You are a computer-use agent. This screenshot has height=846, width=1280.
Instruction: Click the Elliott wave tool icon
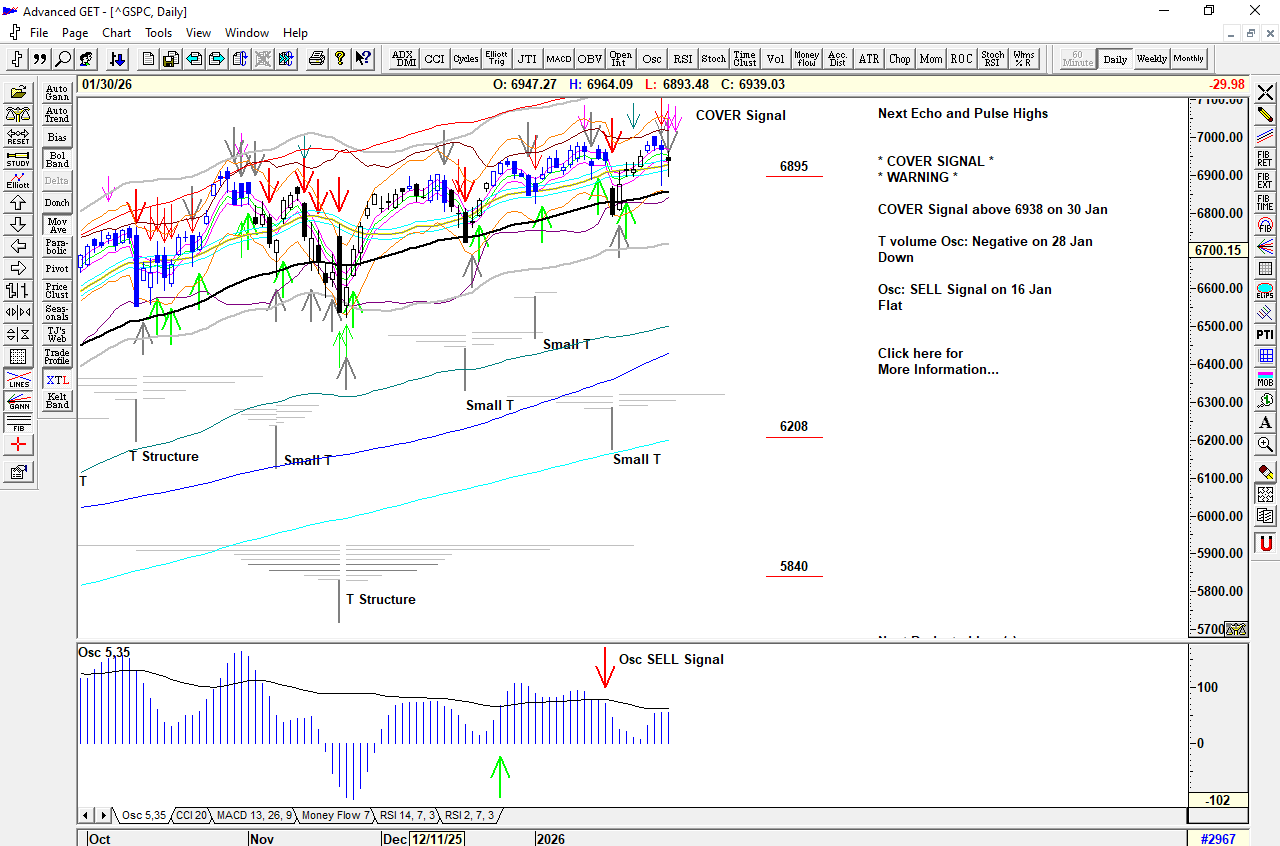[x=18, y=180]
